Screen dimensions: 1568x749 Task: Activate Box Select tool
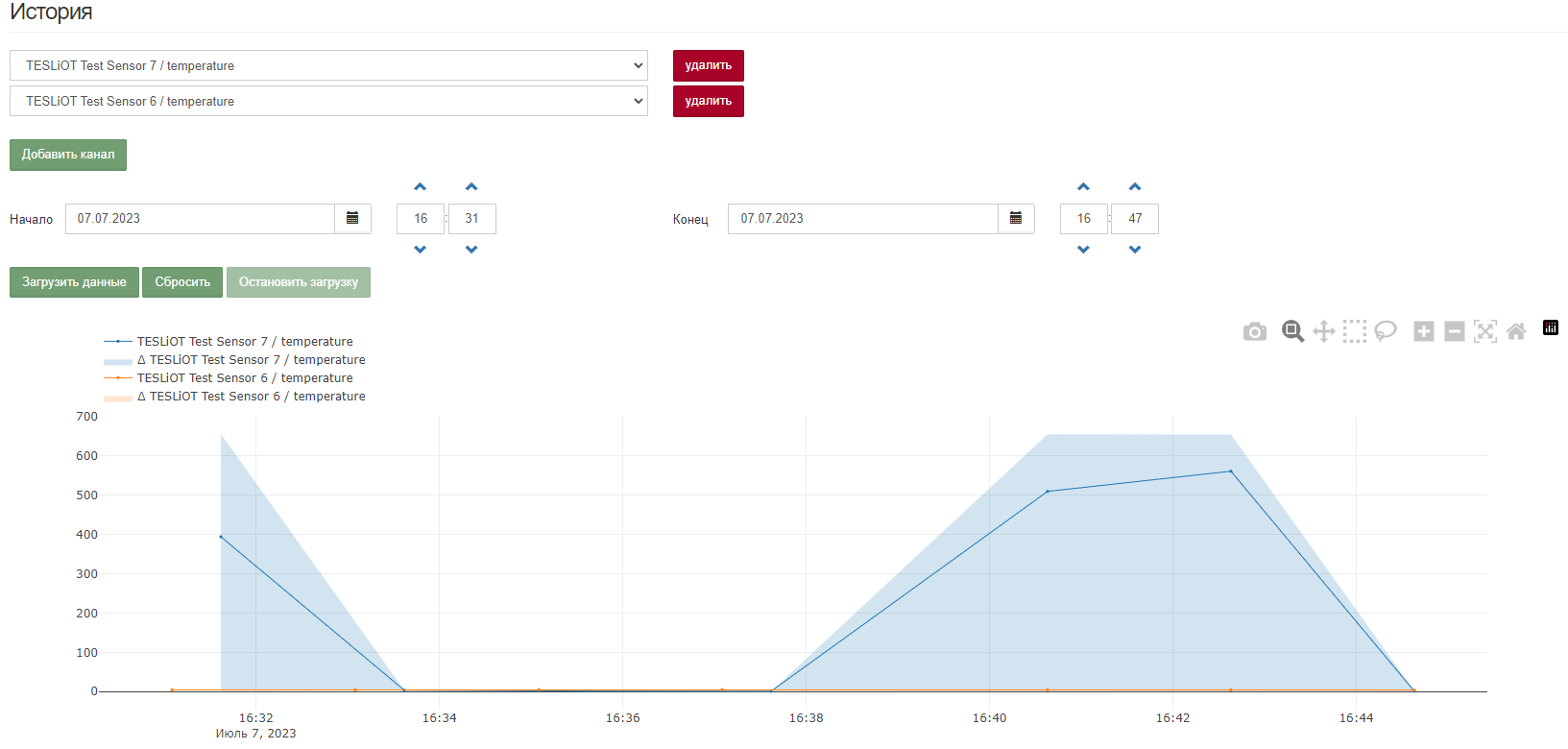point(1355,331)
